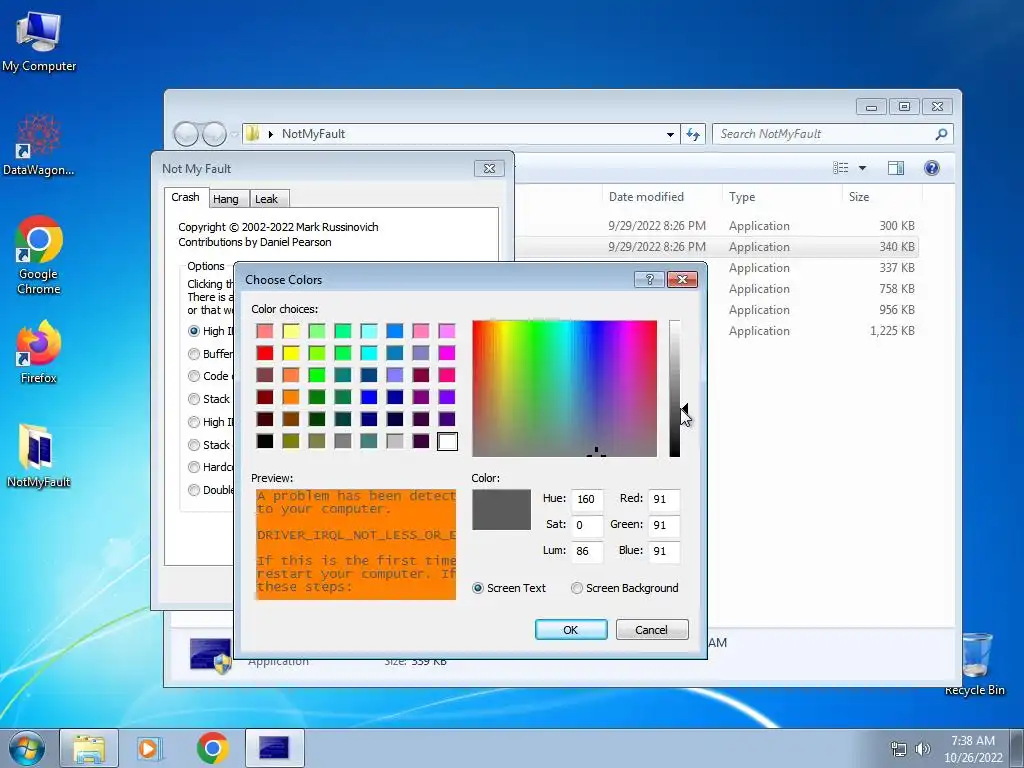The image size is (1024, 768).
Task: Select the 340 KB application row
Action: [716, 247]
